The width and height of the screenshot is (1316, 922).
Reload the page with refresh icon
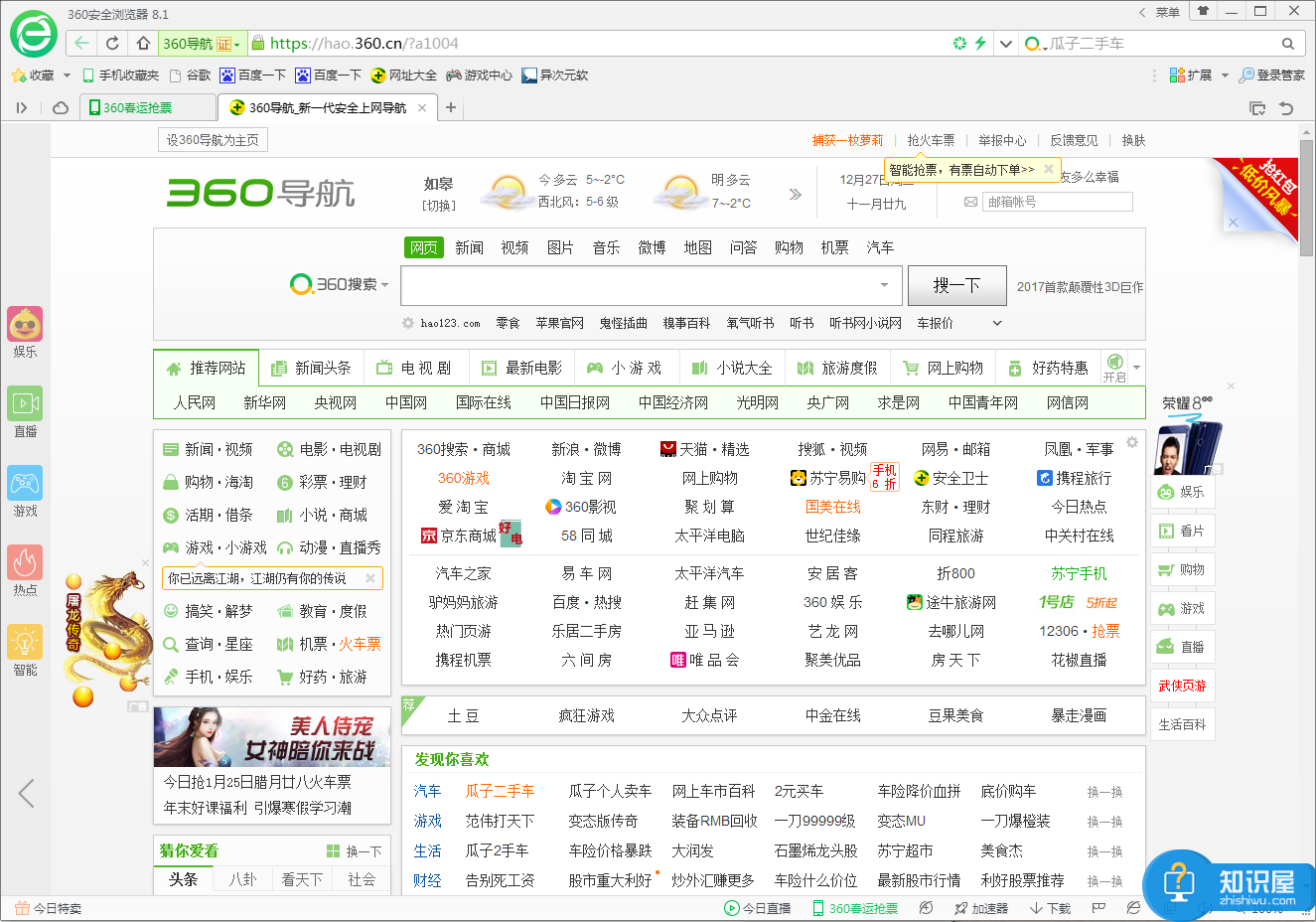112,43
